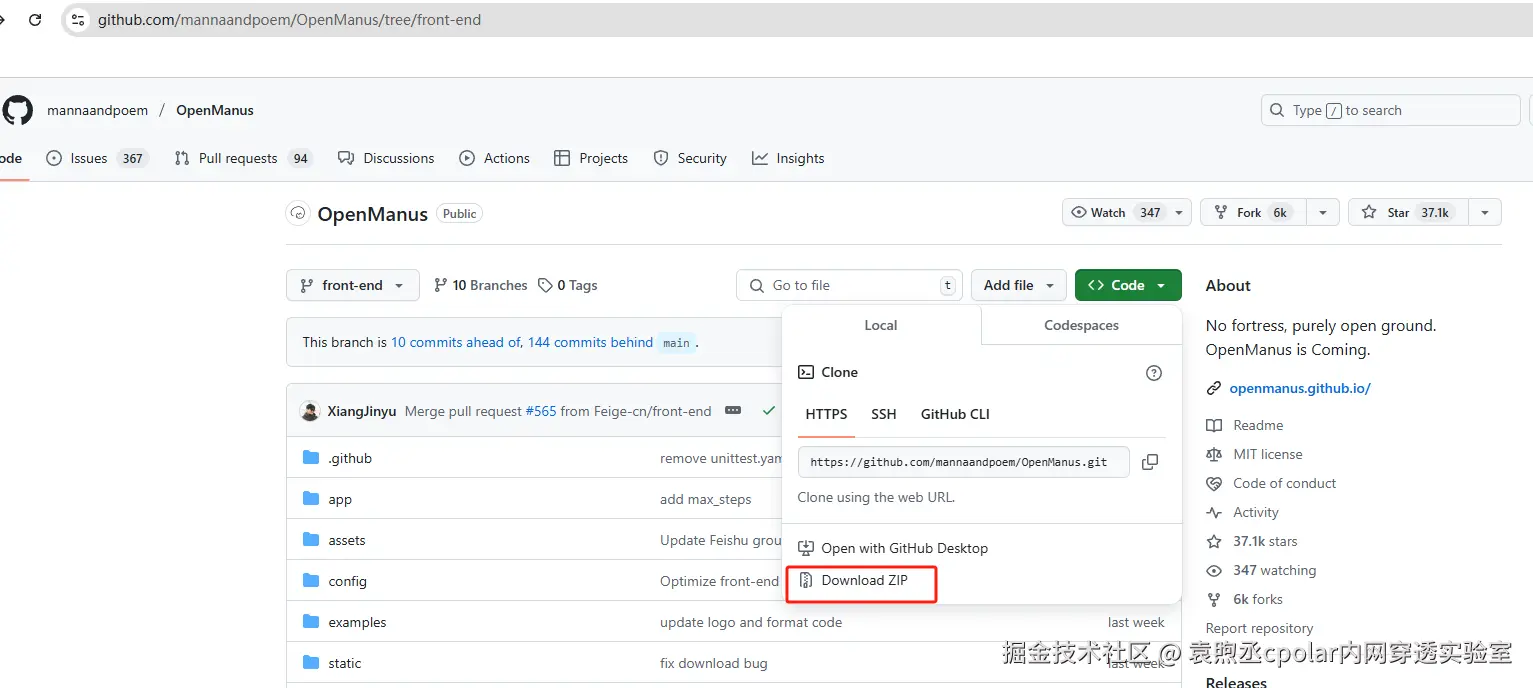
Task: Open the Insights tab
Action: 788,158
